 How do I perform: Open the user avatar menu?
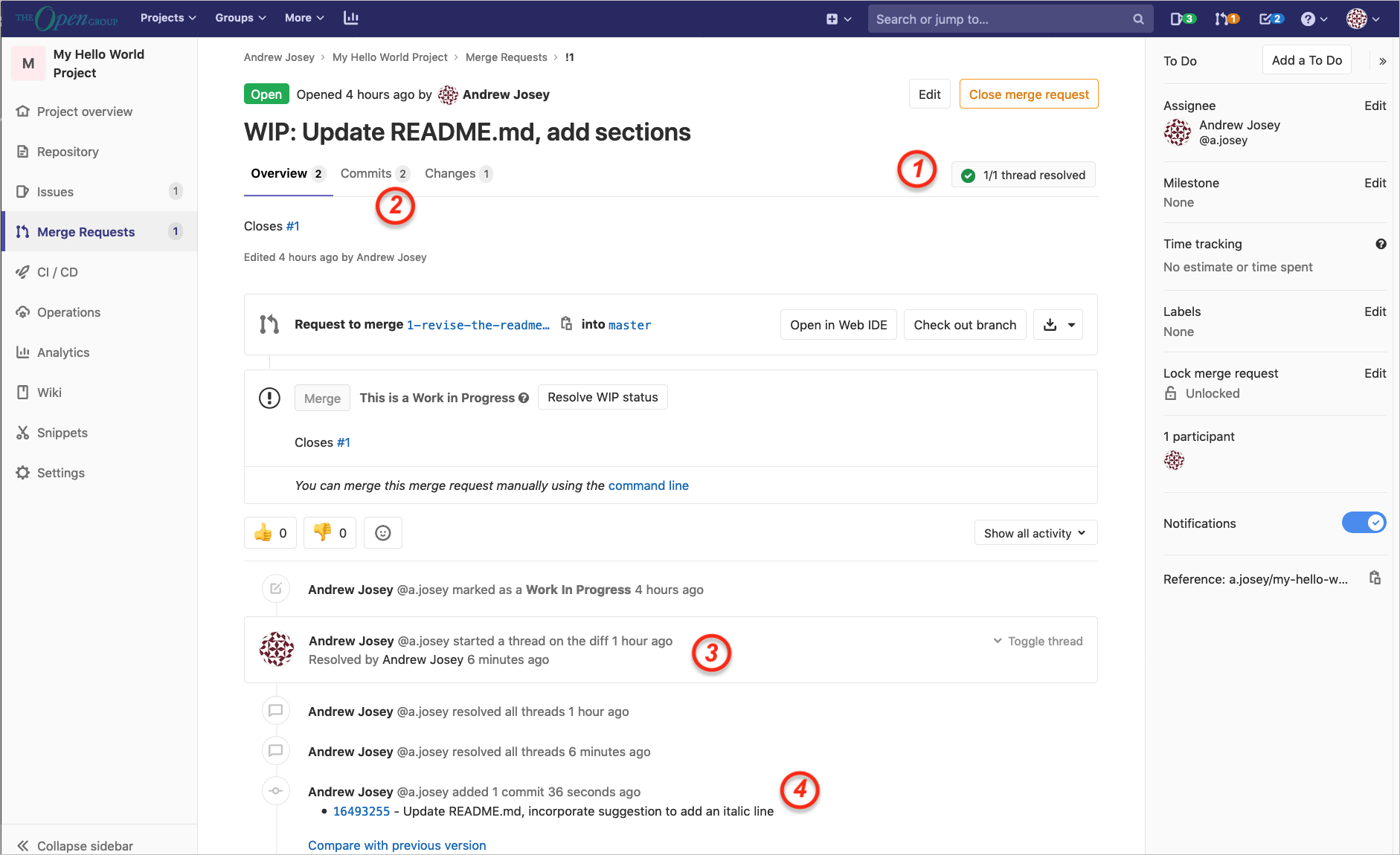coord(1363,19)
